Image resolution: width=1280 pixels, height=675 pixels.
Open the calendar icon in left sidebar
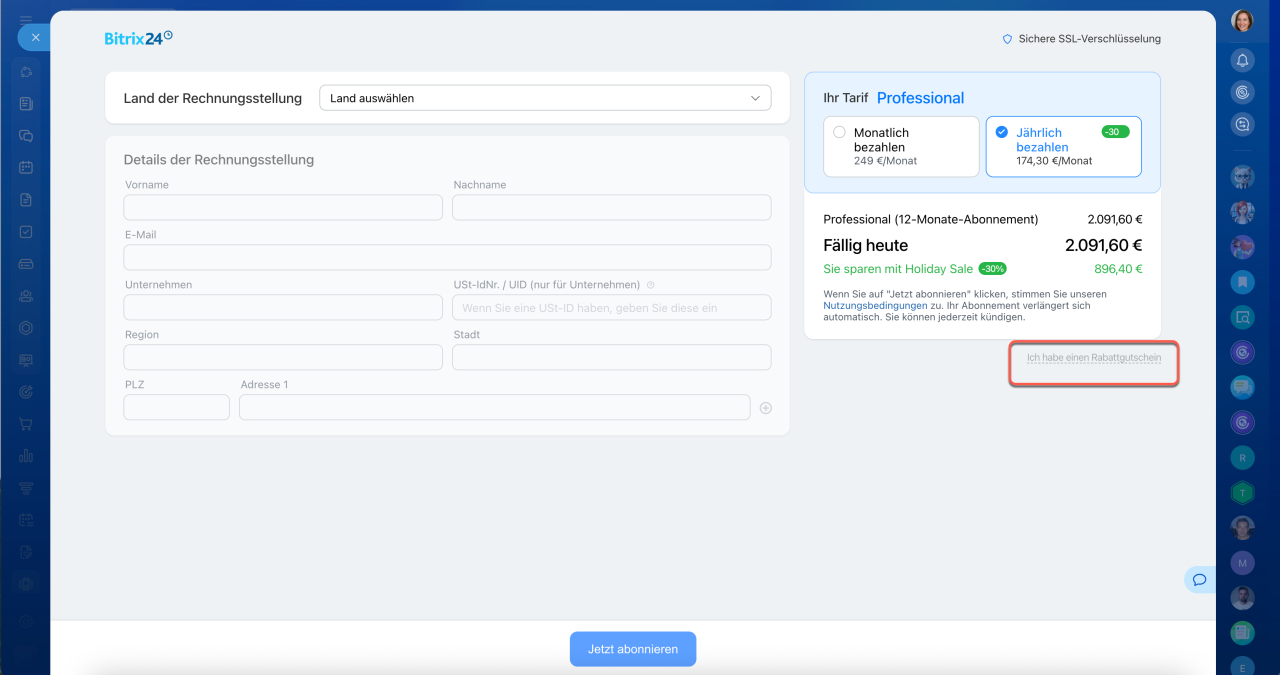click(26, 168)
